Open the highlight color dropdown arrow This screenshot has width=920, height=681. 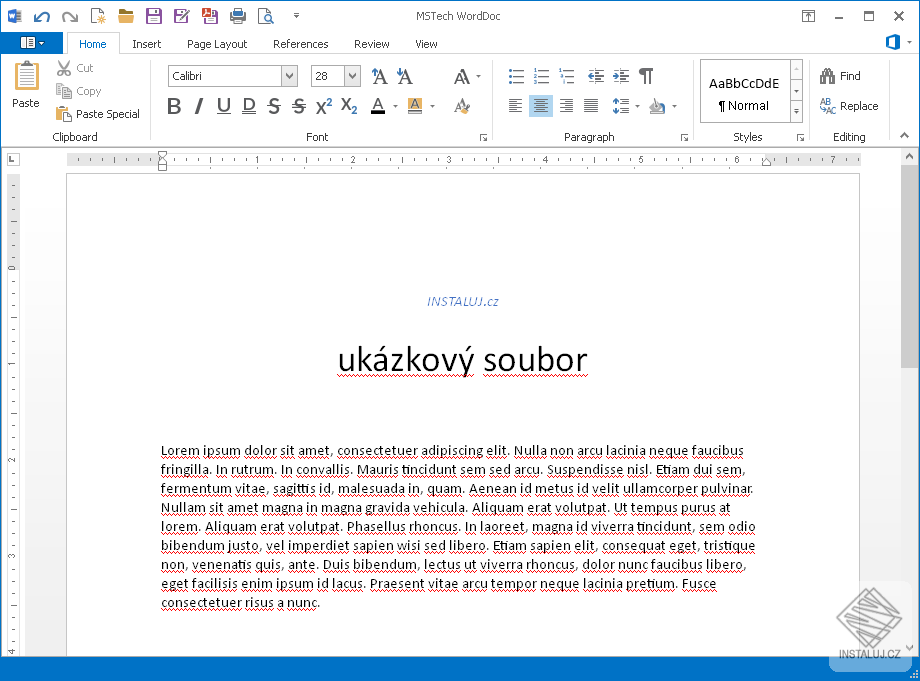pos(432,107)
